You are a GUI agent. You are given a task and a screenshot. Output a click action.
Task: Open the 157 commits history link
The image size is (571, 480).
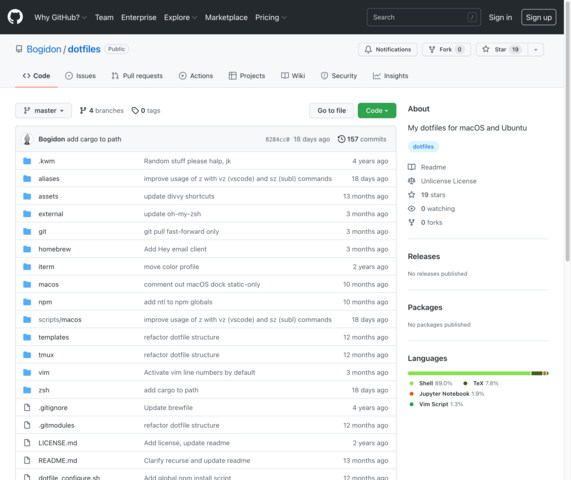[x=362, y=139]
